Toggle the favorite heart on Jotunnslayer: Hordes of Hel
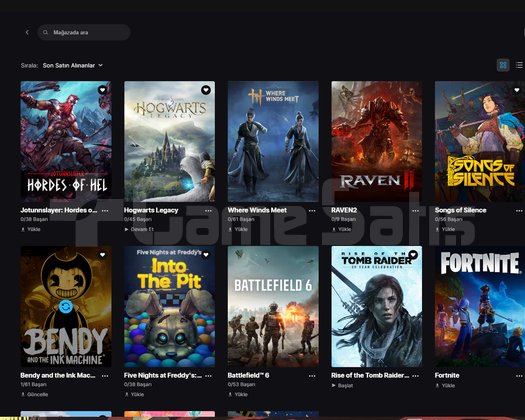Viewport: 525px width, 420px height. tap(102, 89)
